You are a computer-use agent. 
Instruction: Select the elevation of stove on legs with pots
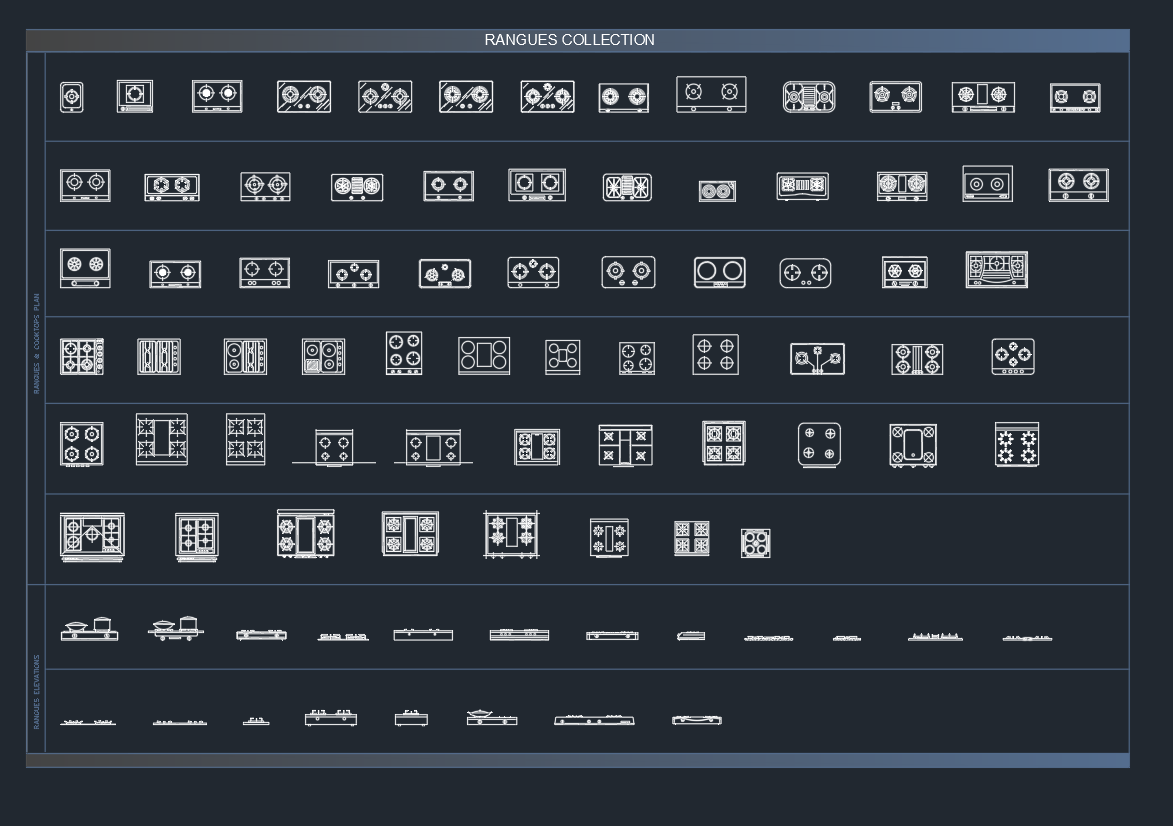(176, 628)
